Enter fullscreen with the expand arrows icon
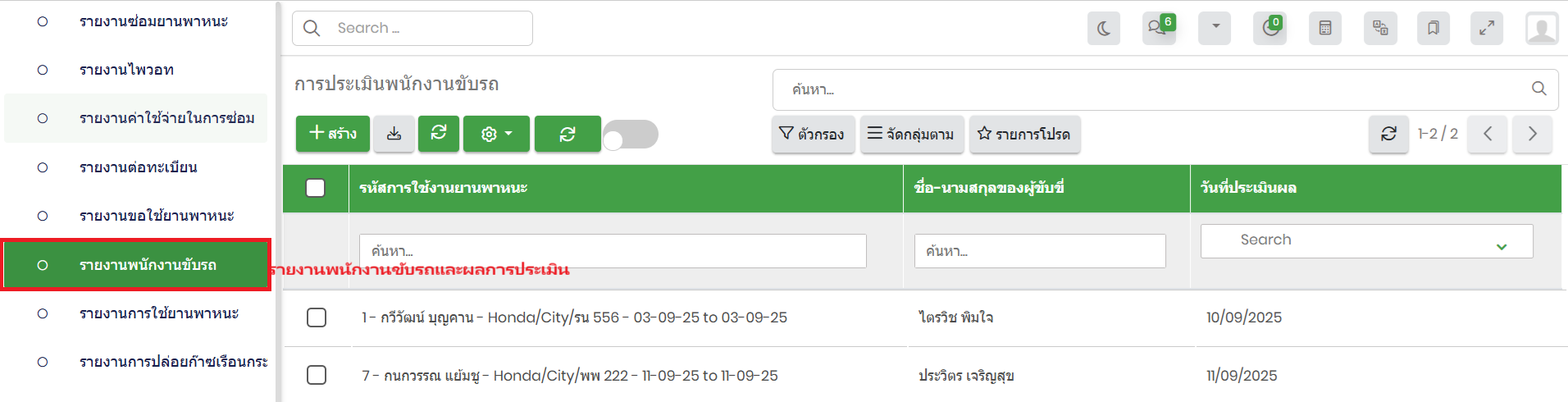1568x402 pixels. click(x=1486, y=29)
